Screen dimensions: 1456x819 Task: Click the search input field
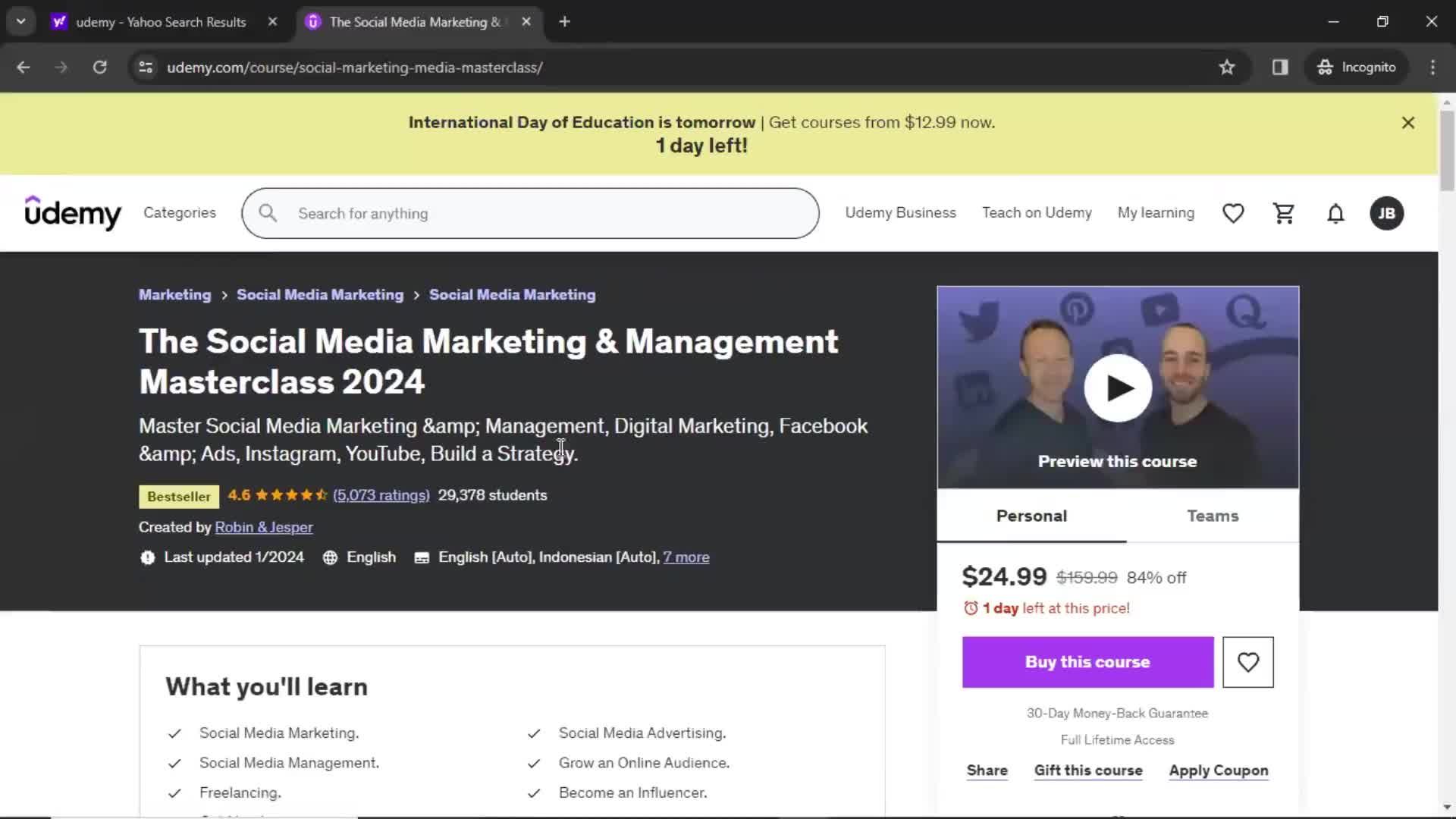[531, 213]
